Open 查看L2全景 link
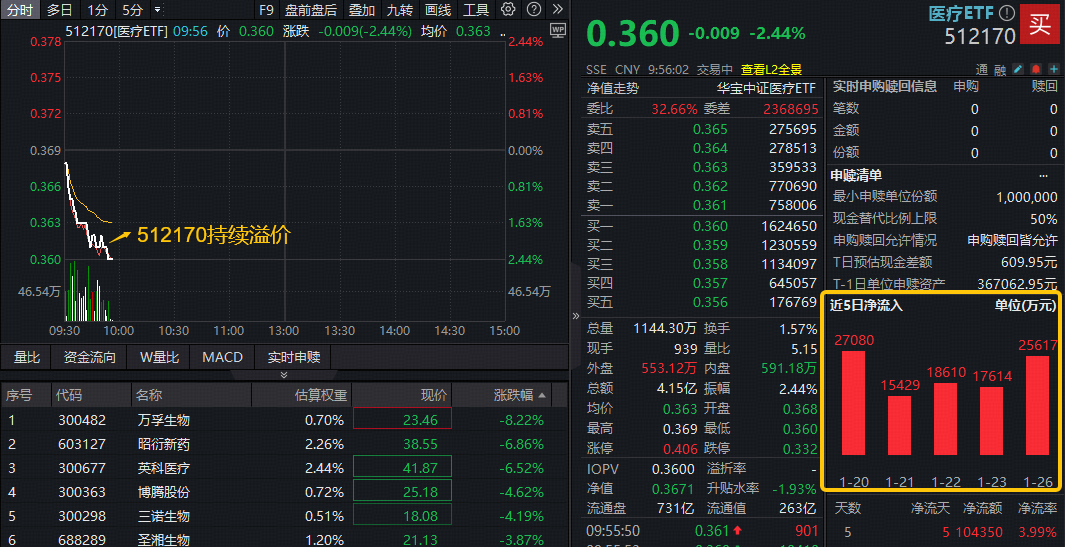This screenshot has width=1065, height=547. (x=771, y=70)
